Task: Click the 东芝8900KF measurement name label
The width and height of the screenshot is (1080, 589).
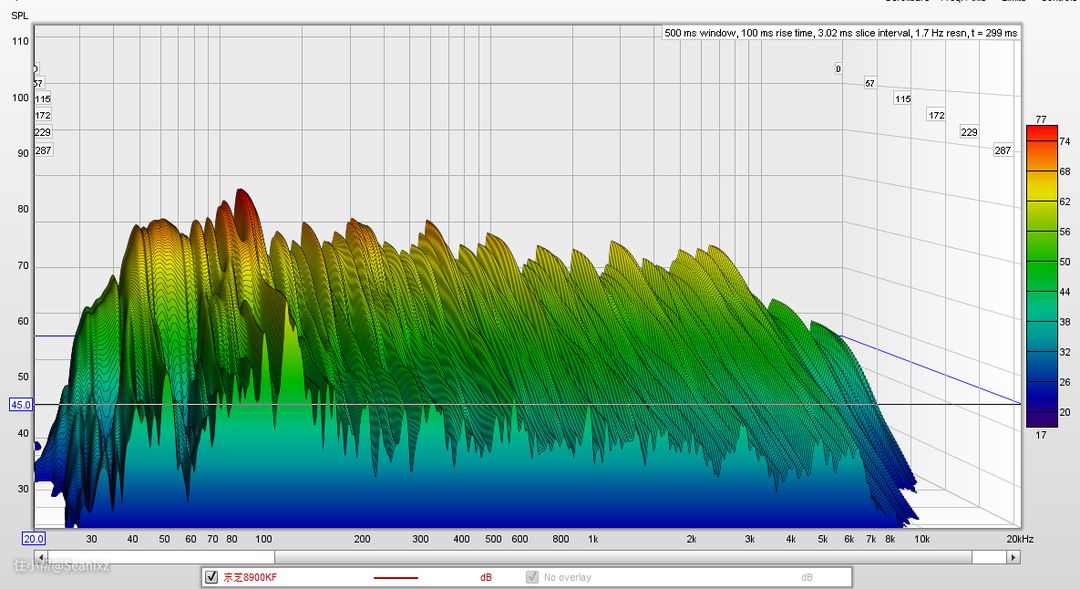Action: 250,578
